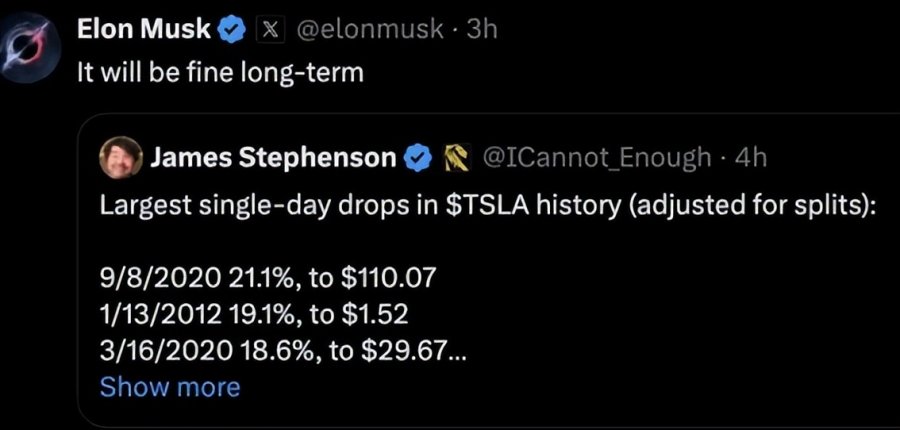
Task: Click the James Stephenson display name
Action: 272,158
